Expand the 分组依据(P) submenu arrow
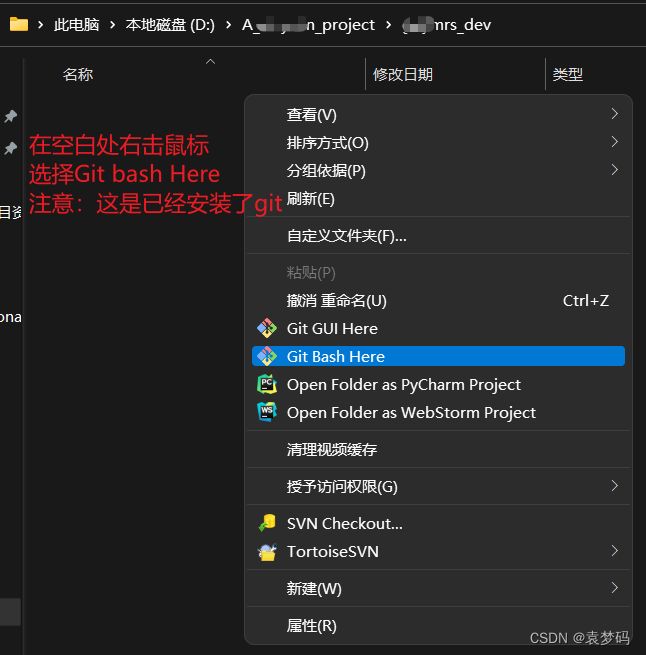Screen dimensions: 646x655 coord(614,170)
